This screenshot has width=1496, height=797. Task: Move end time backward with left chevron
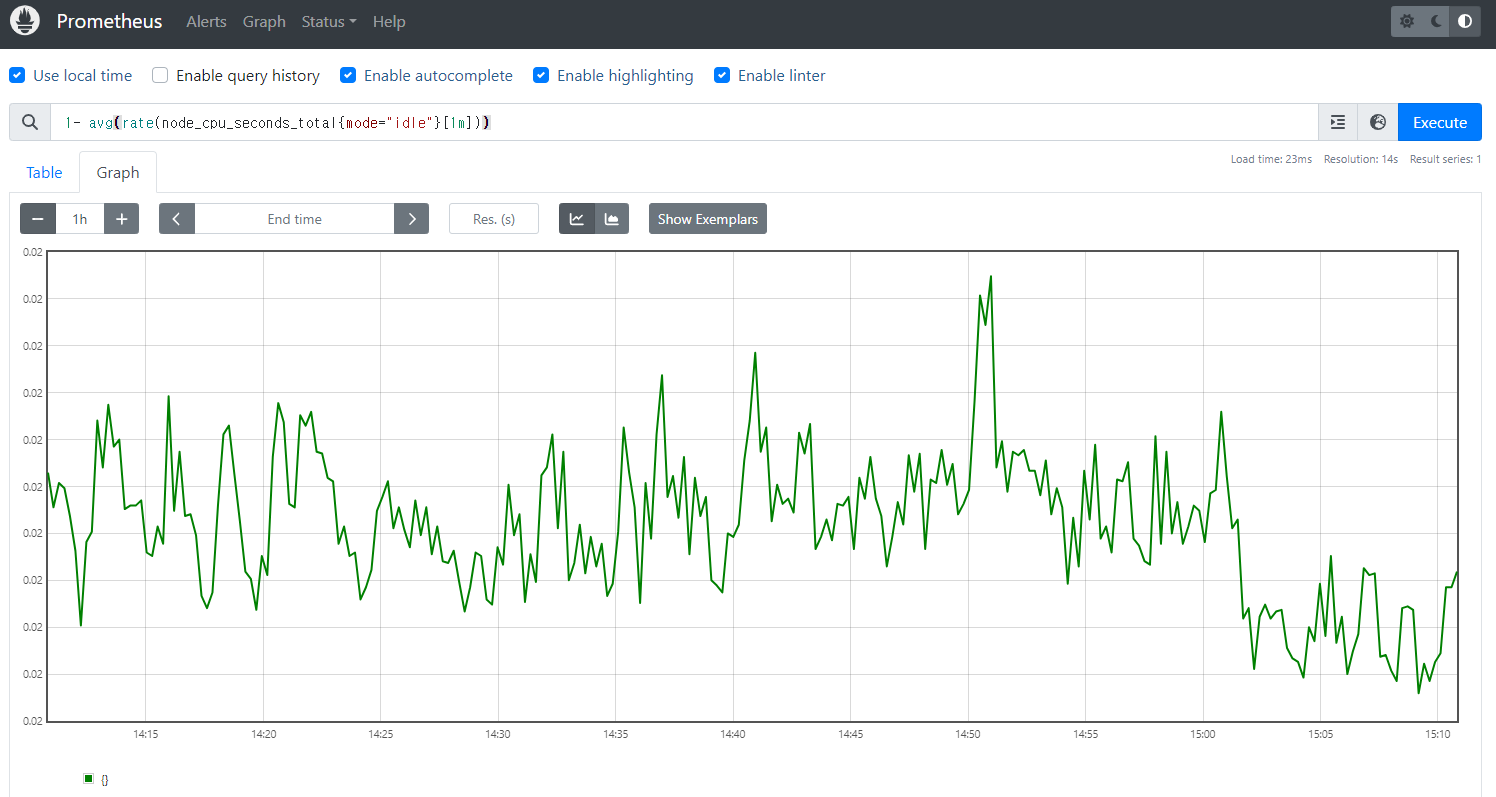tap(177, 219)
